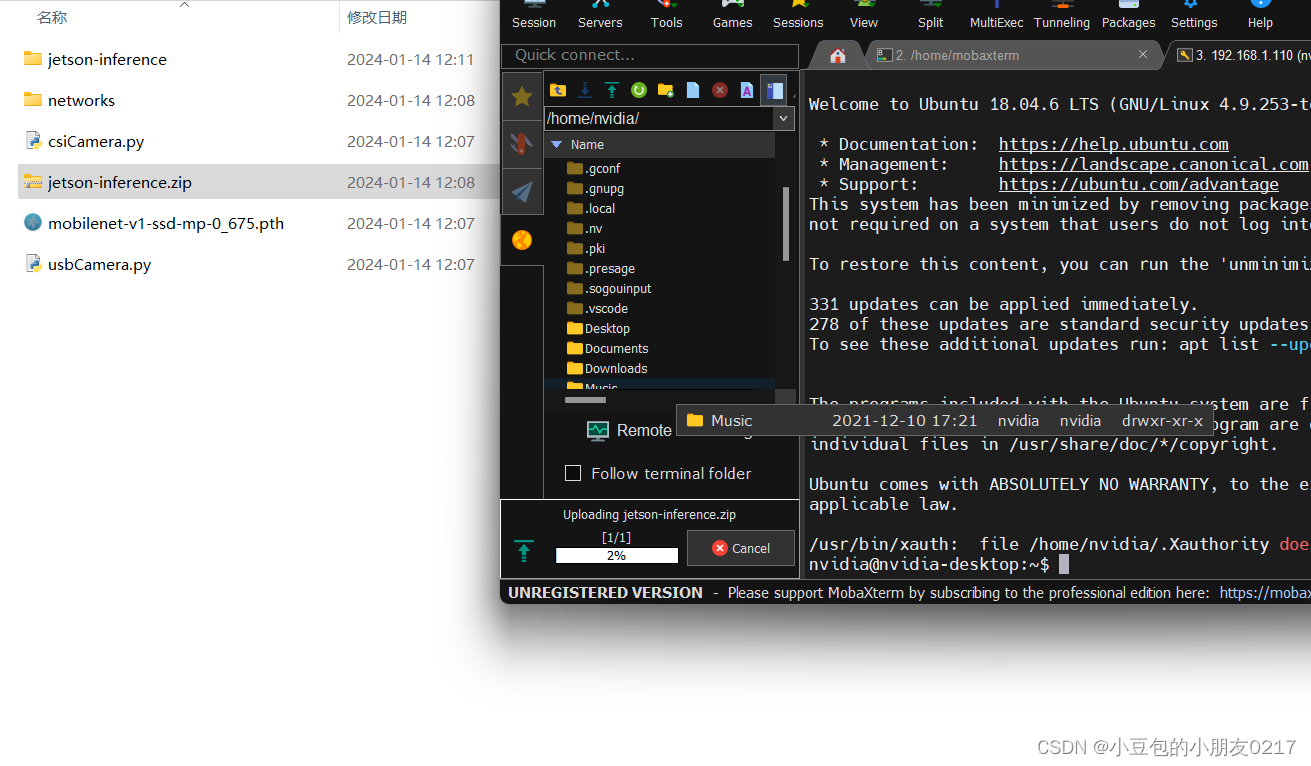The image size is (1311, 766).
Task: Open the ubuntu.com/advantage link
Action: 1139,184
